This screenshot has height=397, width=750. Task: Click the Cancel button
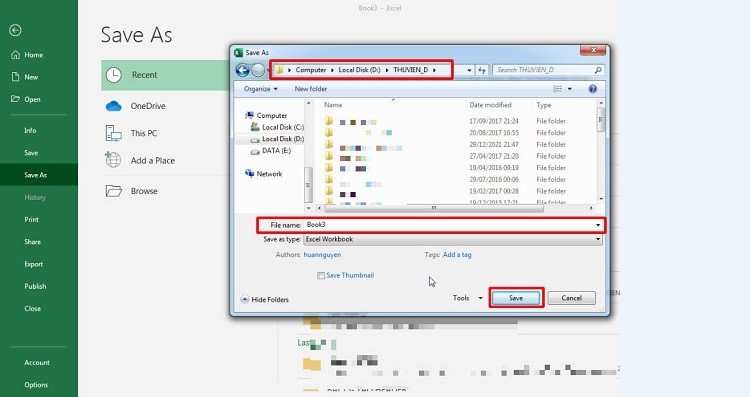572,298
